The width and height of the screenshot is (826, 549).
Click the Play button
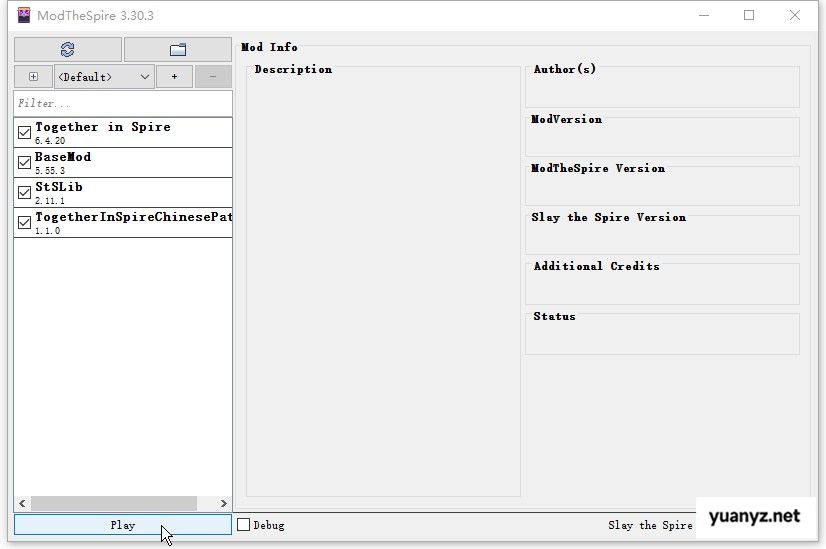[x=123, y=525]
